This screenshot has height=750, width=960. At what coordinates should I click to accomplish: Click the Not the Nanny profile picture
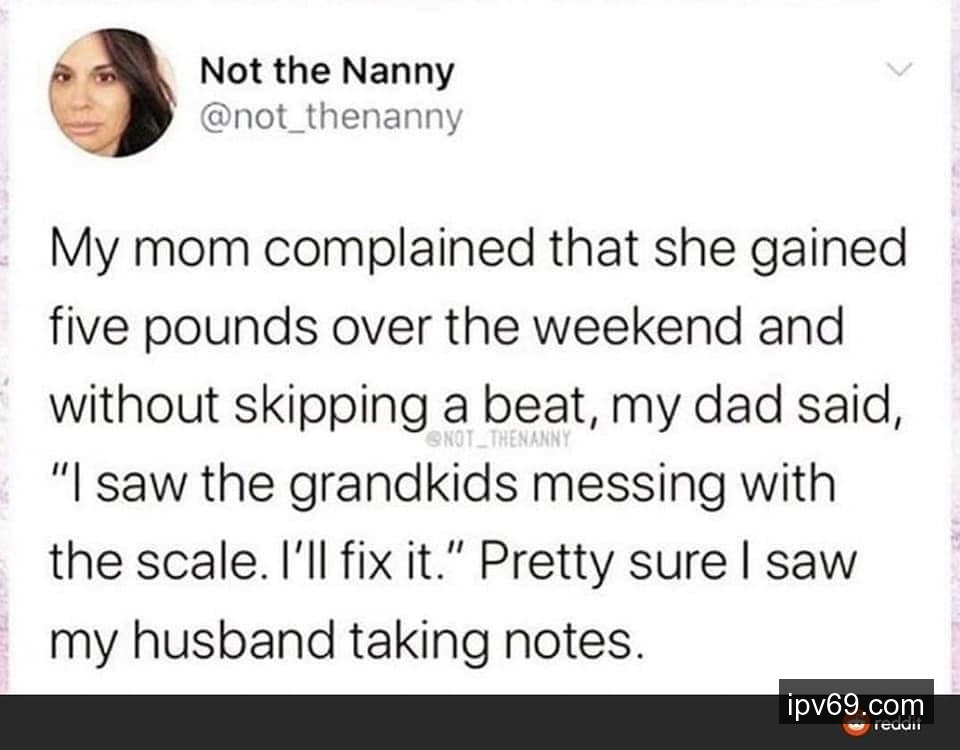112,94
